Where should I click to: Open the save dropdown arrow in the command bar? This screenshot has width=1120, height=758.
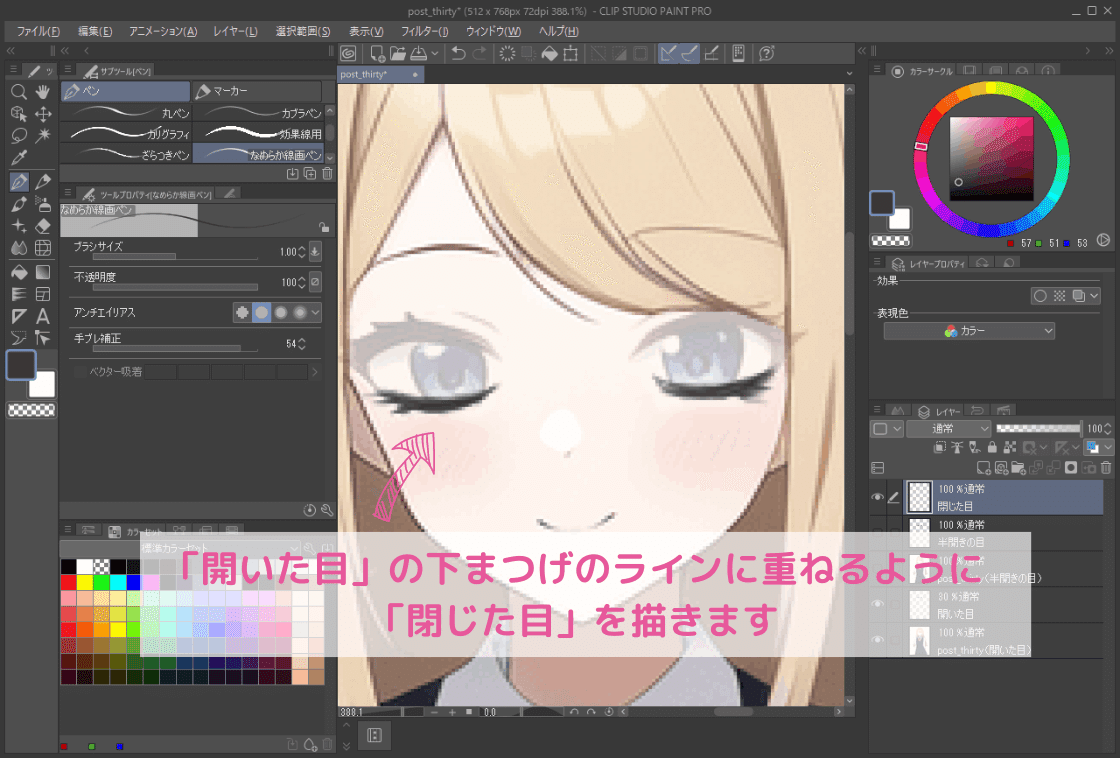[x=434, y=54]
